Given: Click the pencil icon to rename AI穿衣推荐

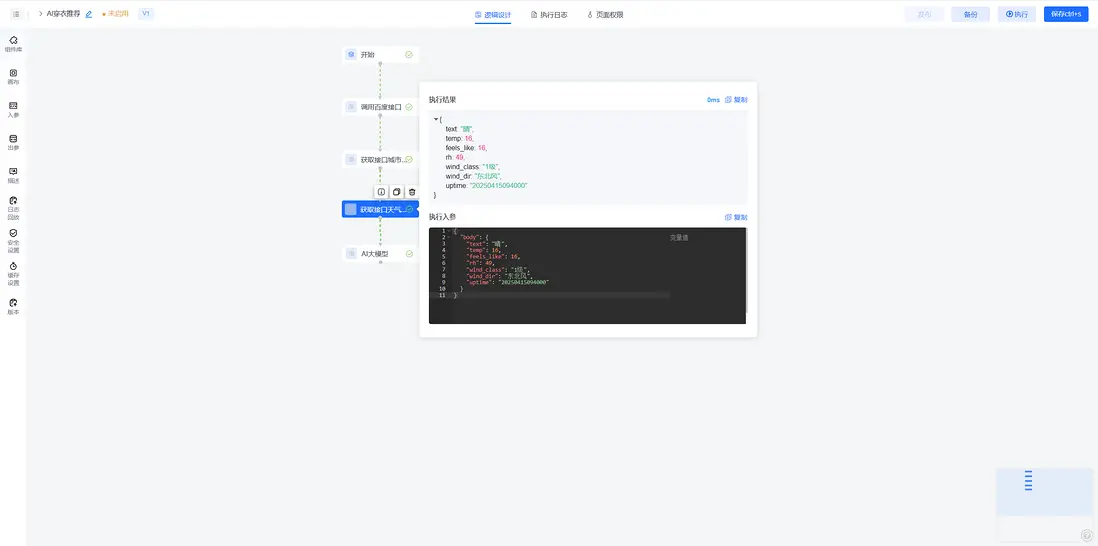Looking at the screenshot, I should (x=88, y=14).
